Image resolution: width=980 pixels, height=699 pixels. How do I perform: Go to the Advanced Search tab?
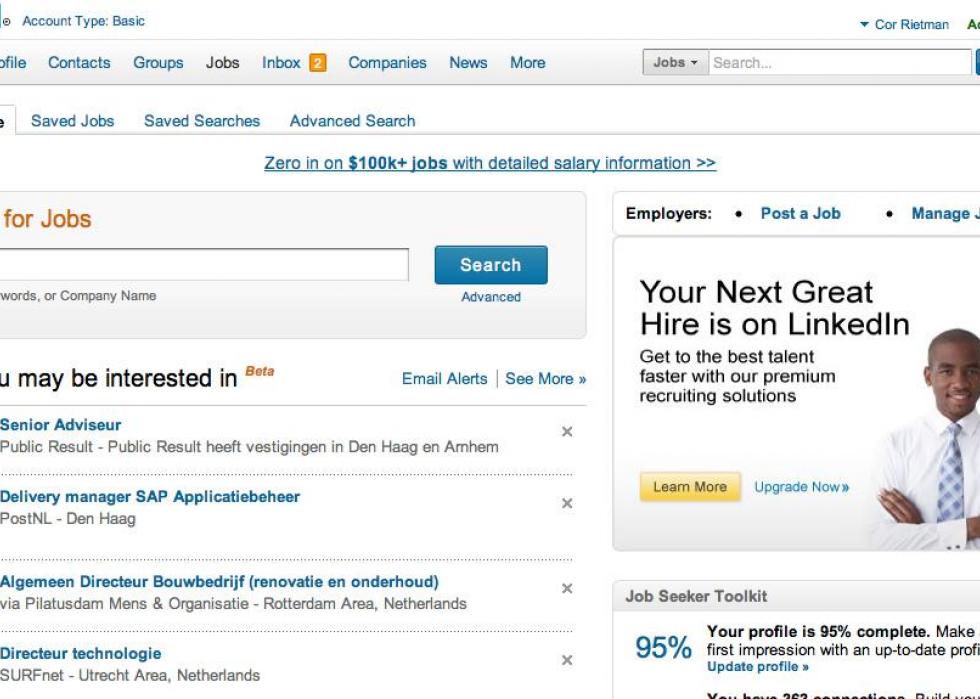pos(352,121)
